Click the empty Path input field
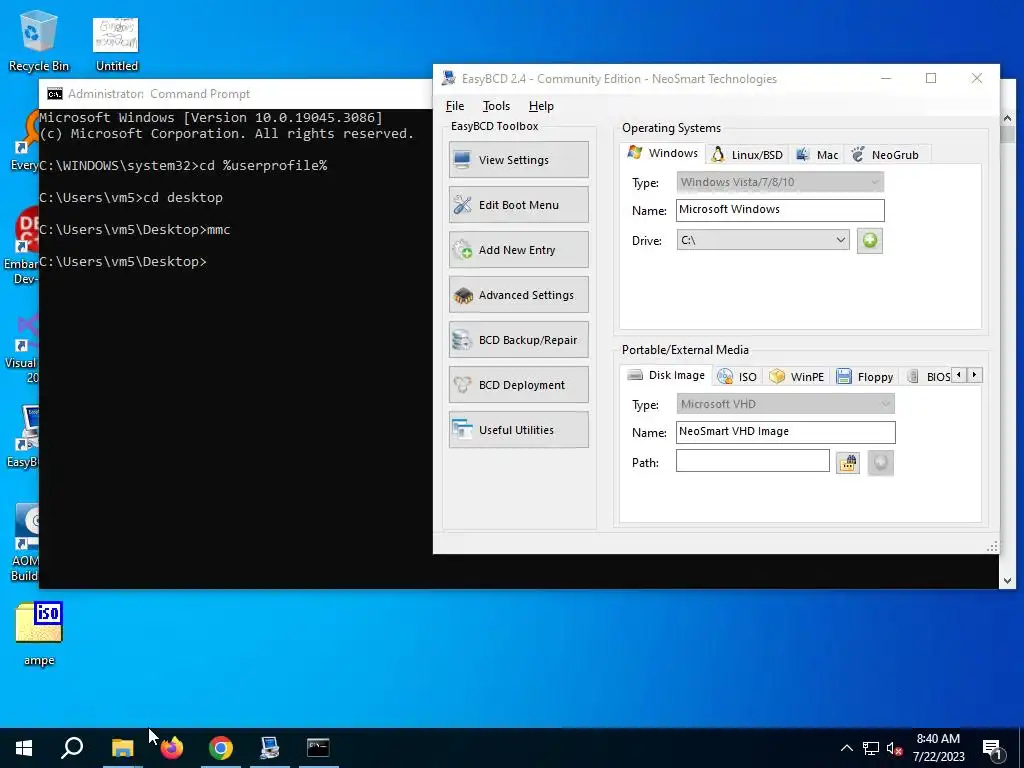1024x768 pixels. (753, 461)
